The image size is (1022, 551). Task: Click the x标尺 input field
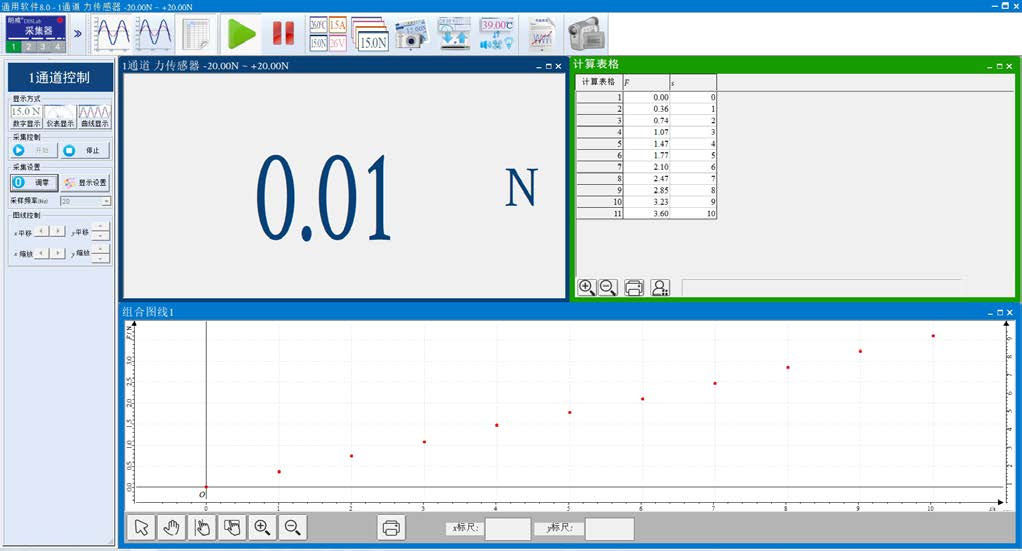click(x=507, y=528)
